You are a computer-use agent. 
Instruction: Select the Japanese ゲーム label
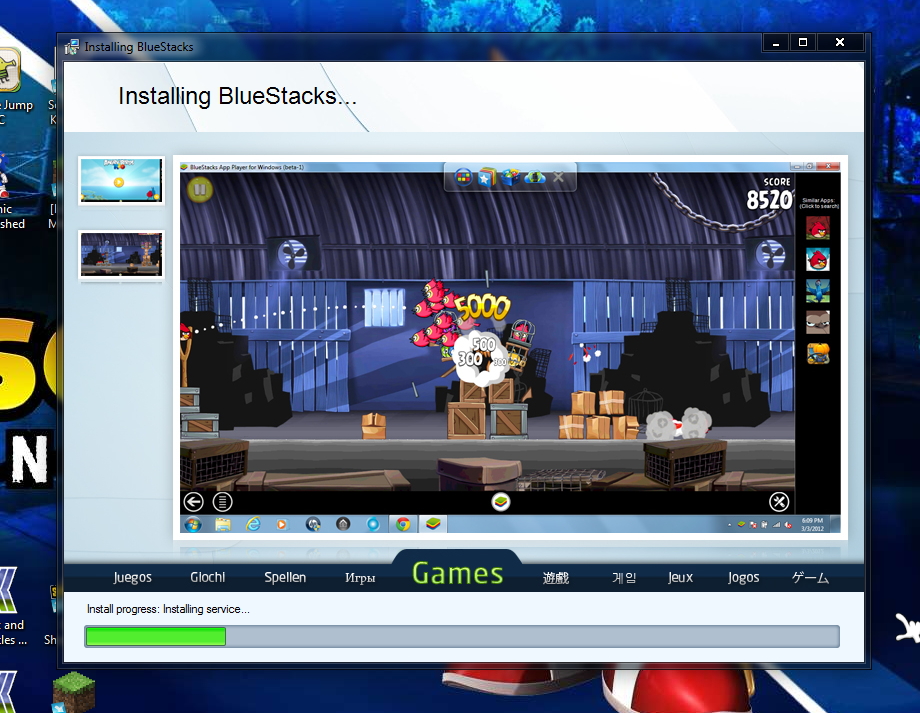click(810, 578)
